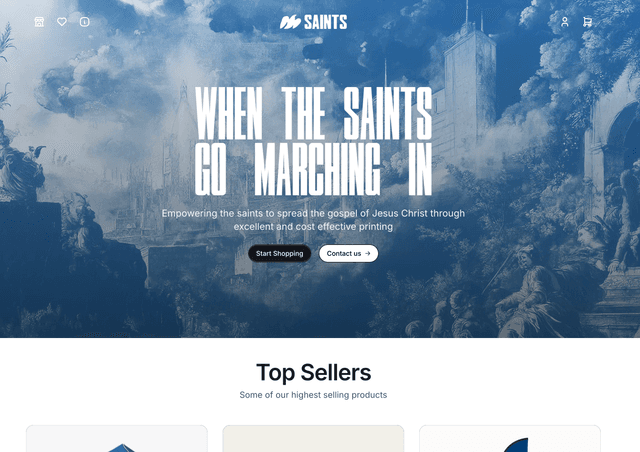This screenshot has height=452, width=640.
Task: Click the SAINTS wordmark in header
Action: (x=325, y=22)
